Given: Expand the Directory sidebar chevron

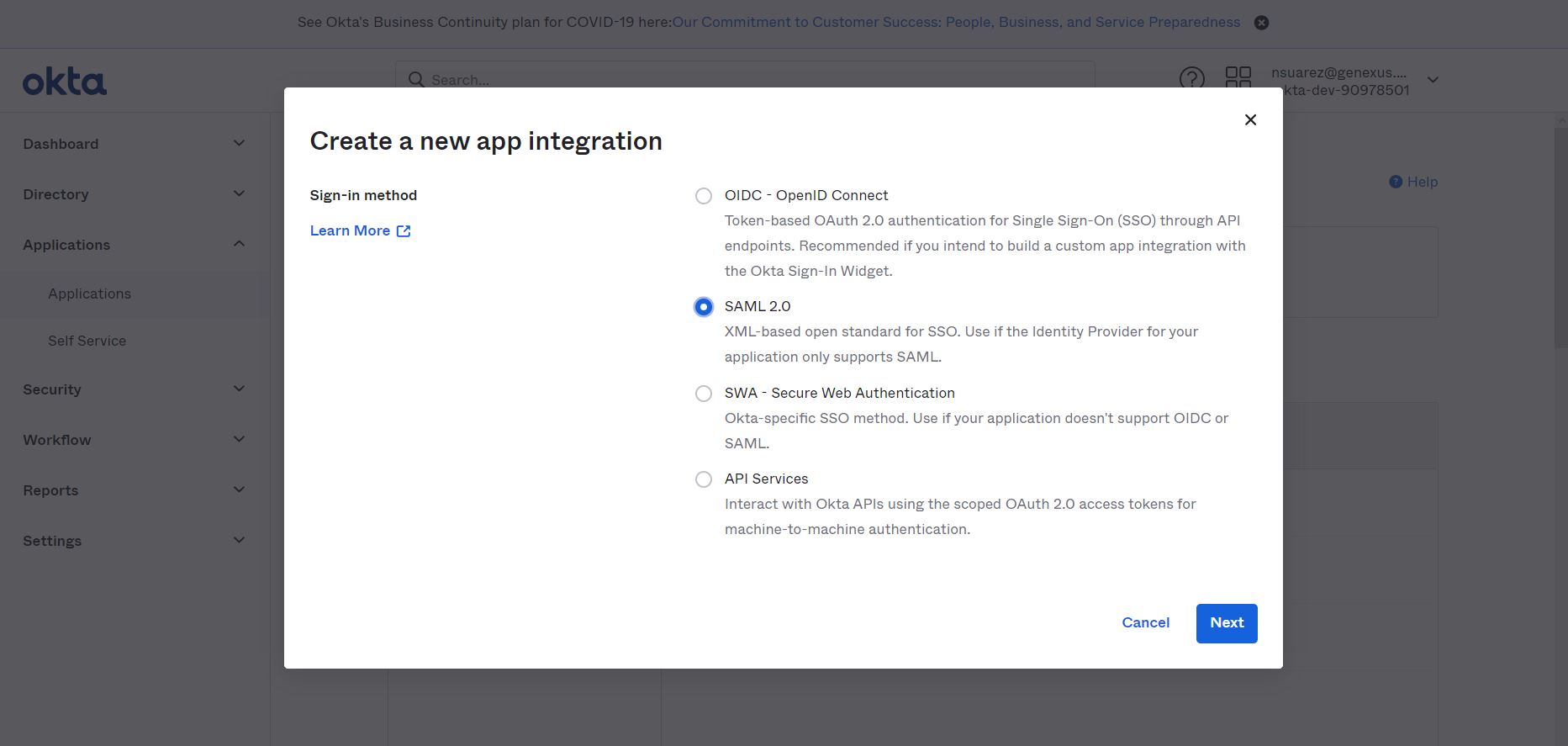Looking at the screenshot, I should 239,193.
